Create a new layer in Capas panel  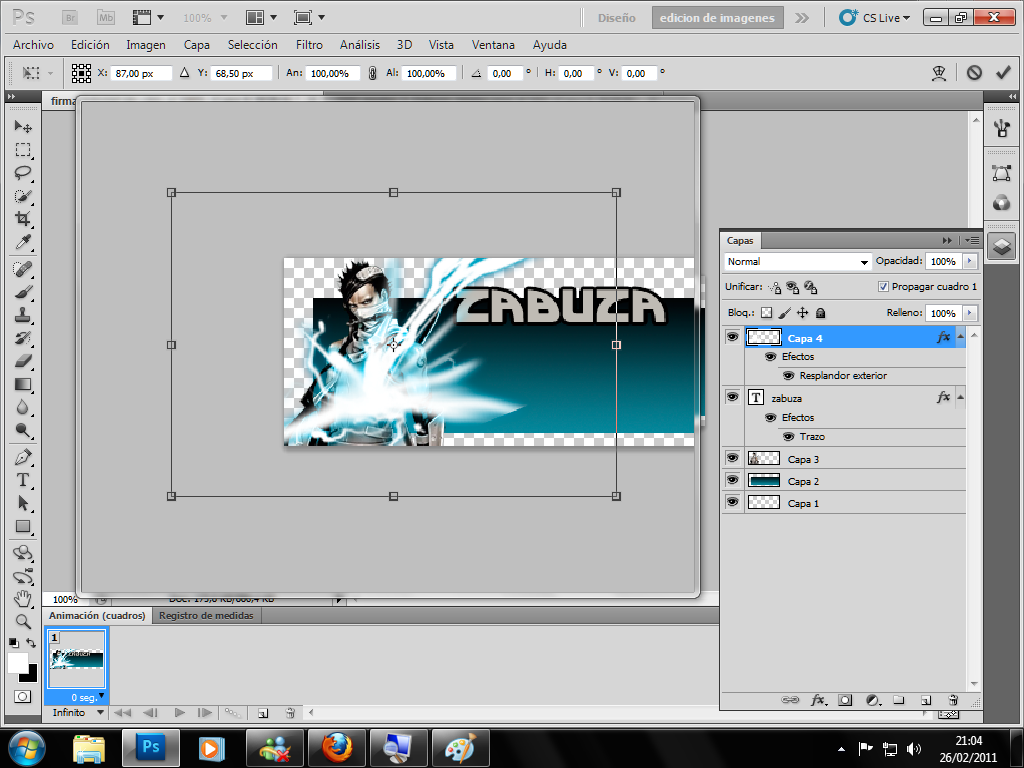tap(925, 700)
